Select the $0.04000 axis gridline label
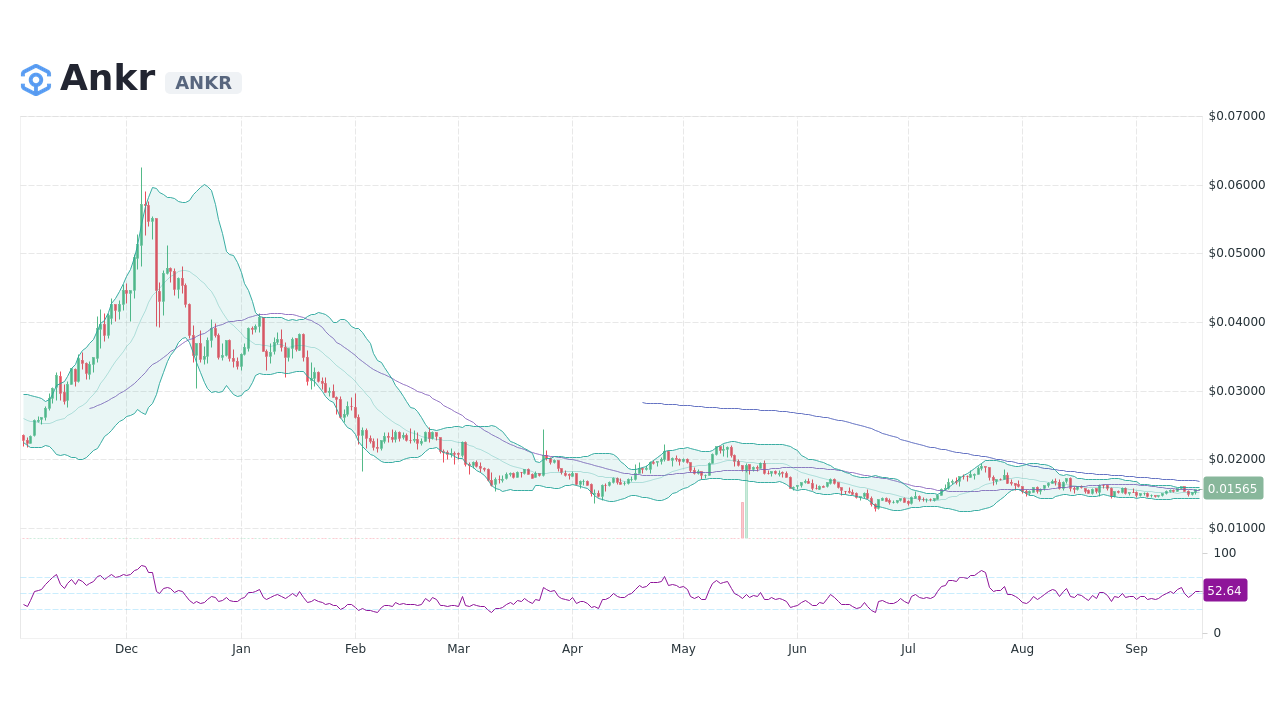 [x=1235, y=321]
